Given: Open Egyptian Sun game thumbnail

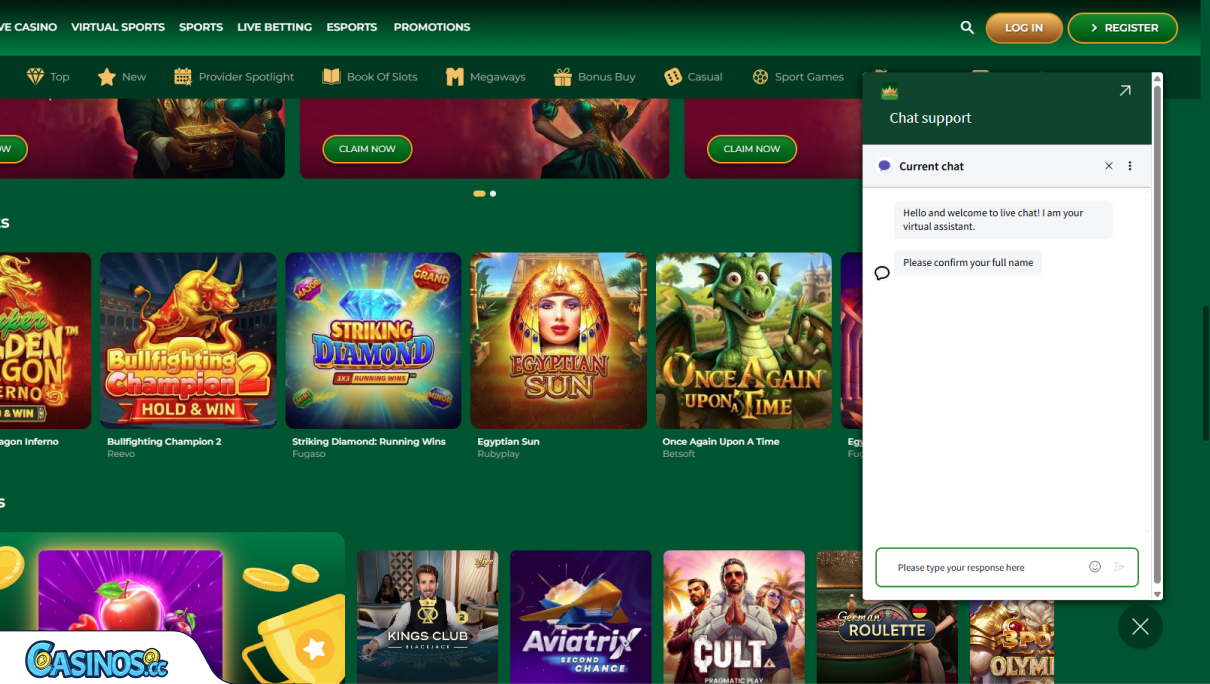Looking at the screenshot, I should 559,341.
